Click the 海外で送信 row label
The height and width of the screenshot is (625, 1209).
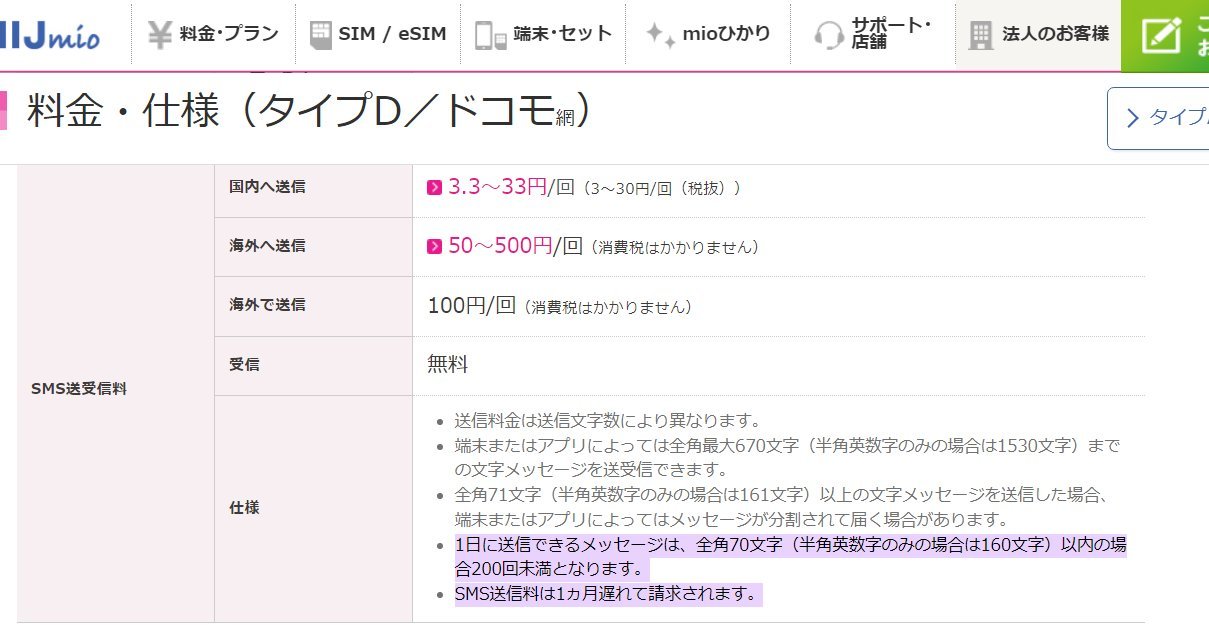(267, 305)
